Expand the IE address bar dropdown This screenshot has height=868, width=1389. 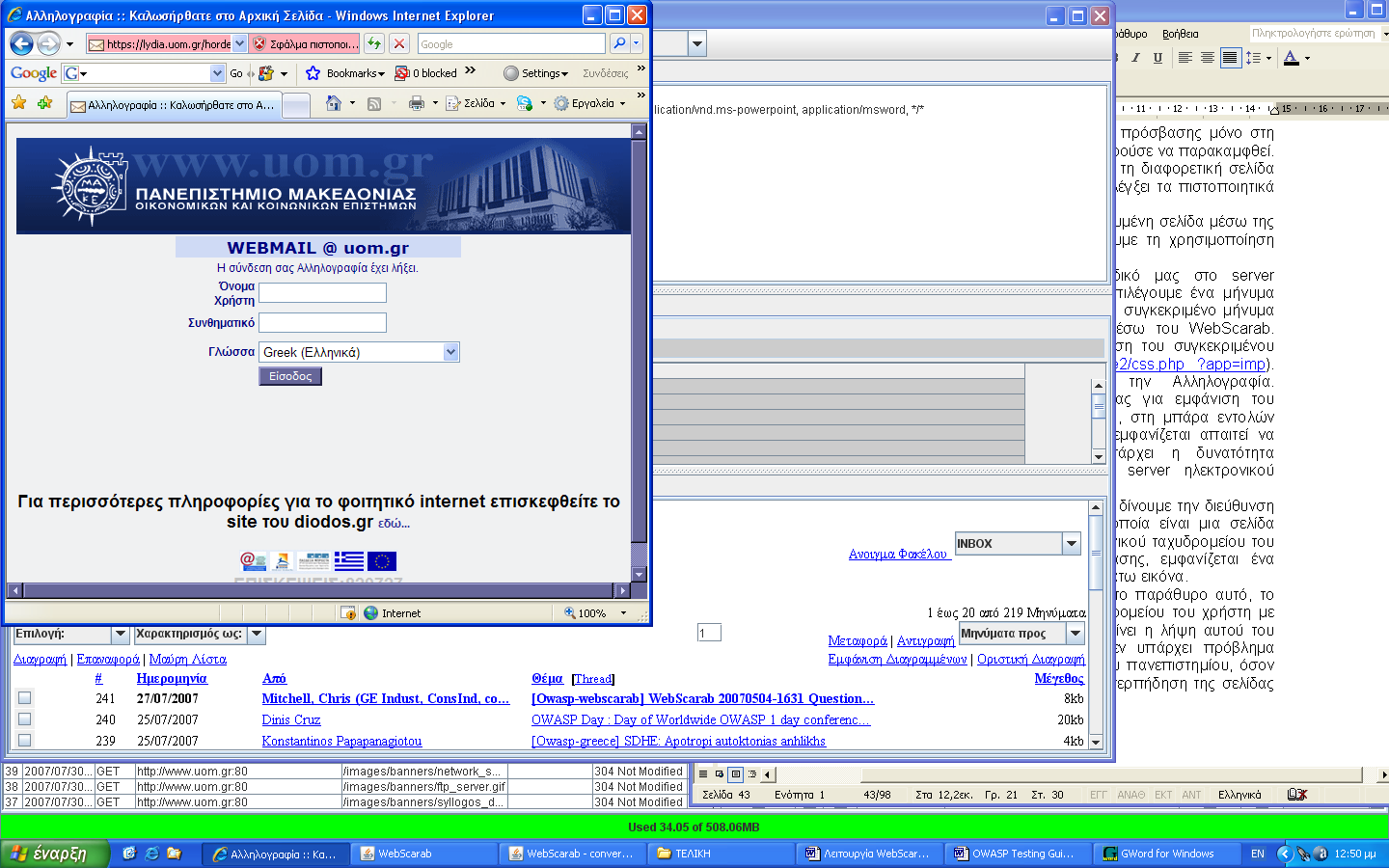point(240,43)
